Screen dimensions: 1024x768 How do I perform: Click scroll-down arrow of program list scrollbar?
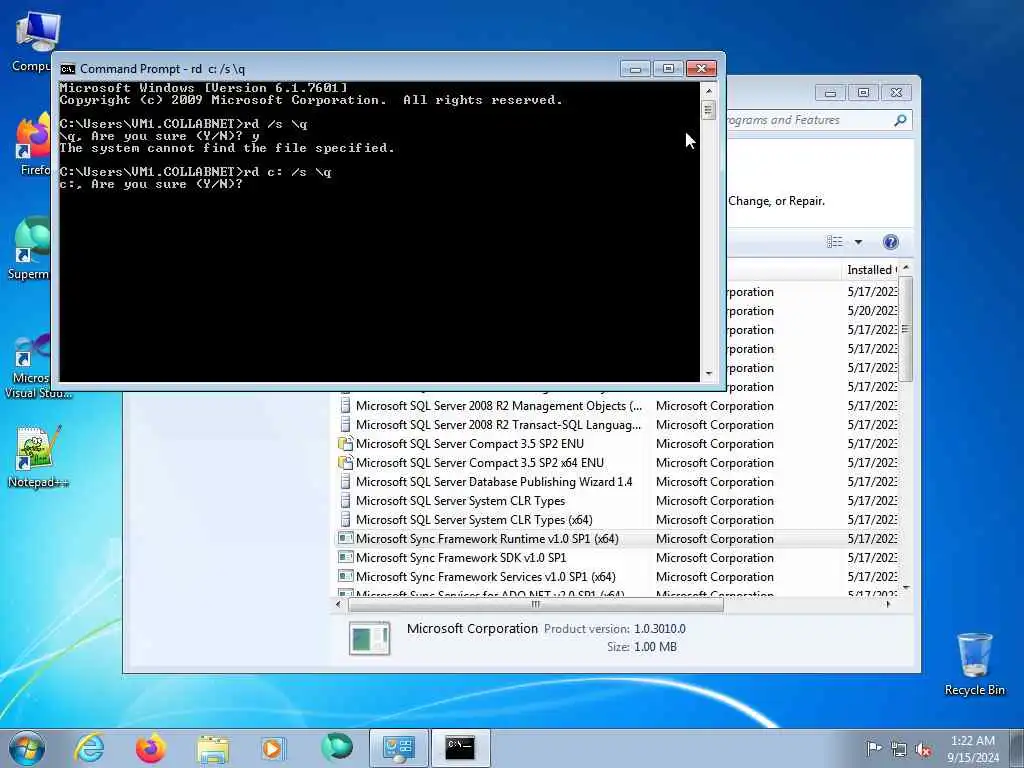(905, 588)
